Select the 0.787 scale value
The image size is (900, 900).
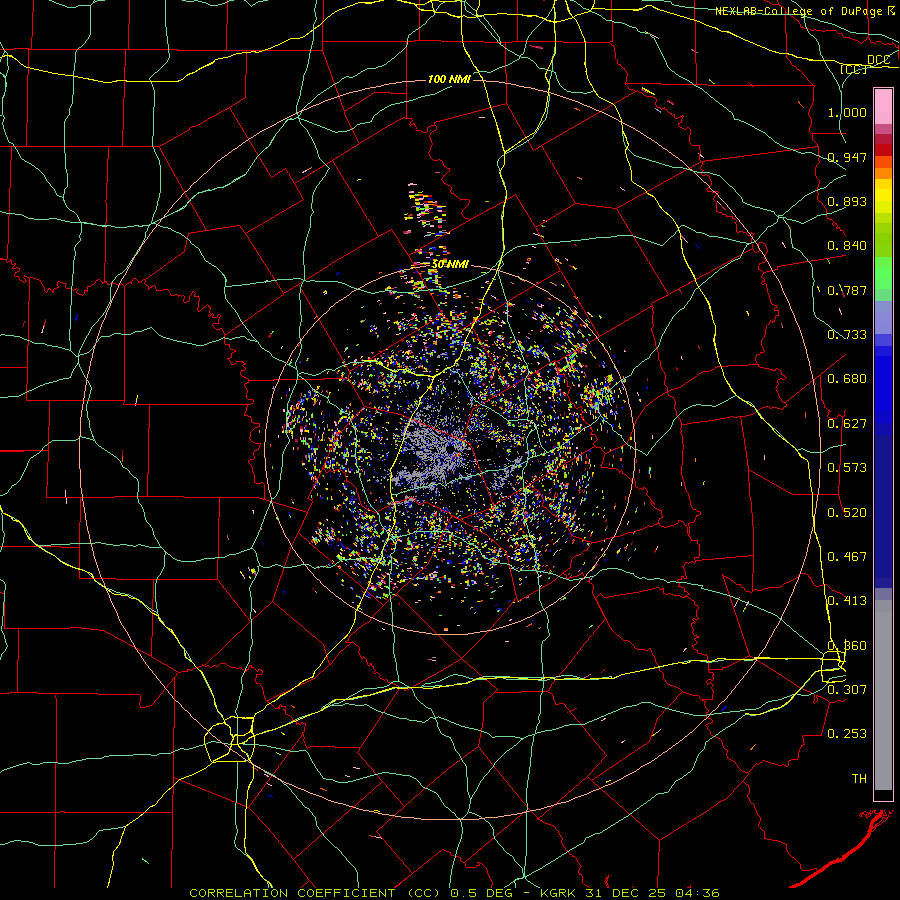[847, 290]
